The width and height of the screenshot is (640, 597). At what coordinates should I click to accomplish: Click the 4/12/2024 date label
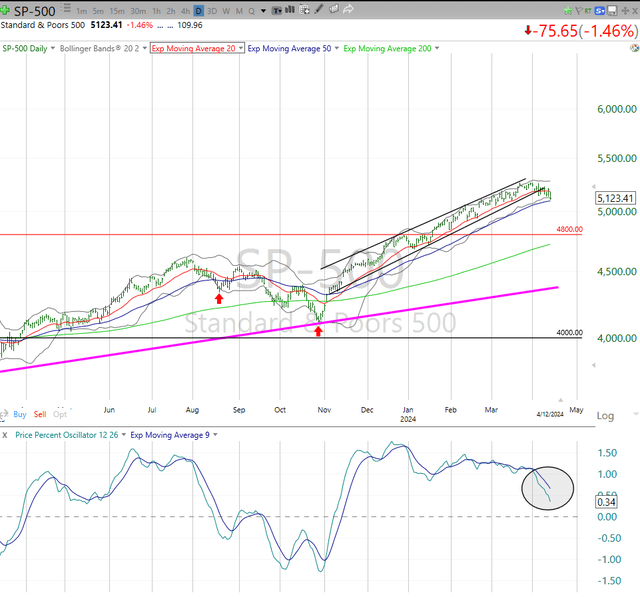(x=550, y=414)
